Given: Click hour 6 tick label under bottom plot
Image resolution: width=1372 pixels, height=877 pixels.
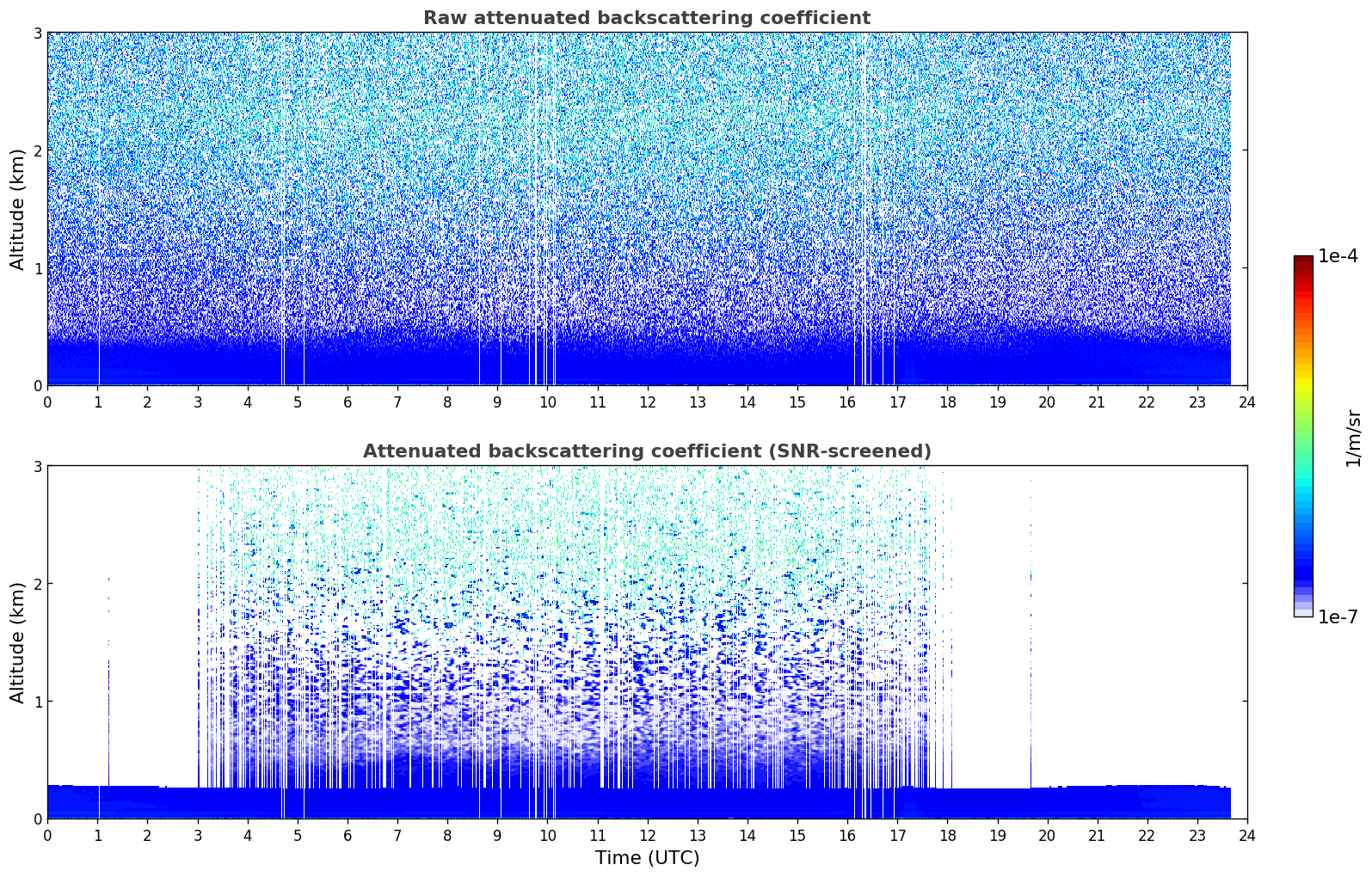Looking at the screenshot, I should pos(348,836).
